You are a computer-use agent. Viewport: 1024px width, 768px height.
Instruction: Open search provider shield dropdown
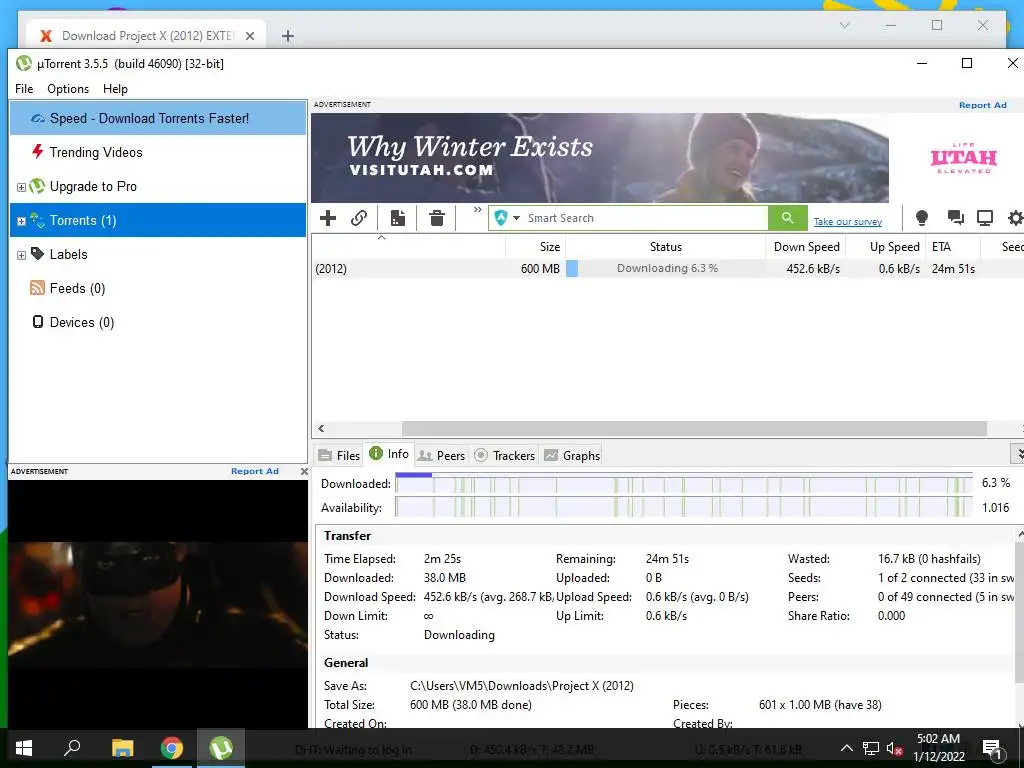pos(507,218)
